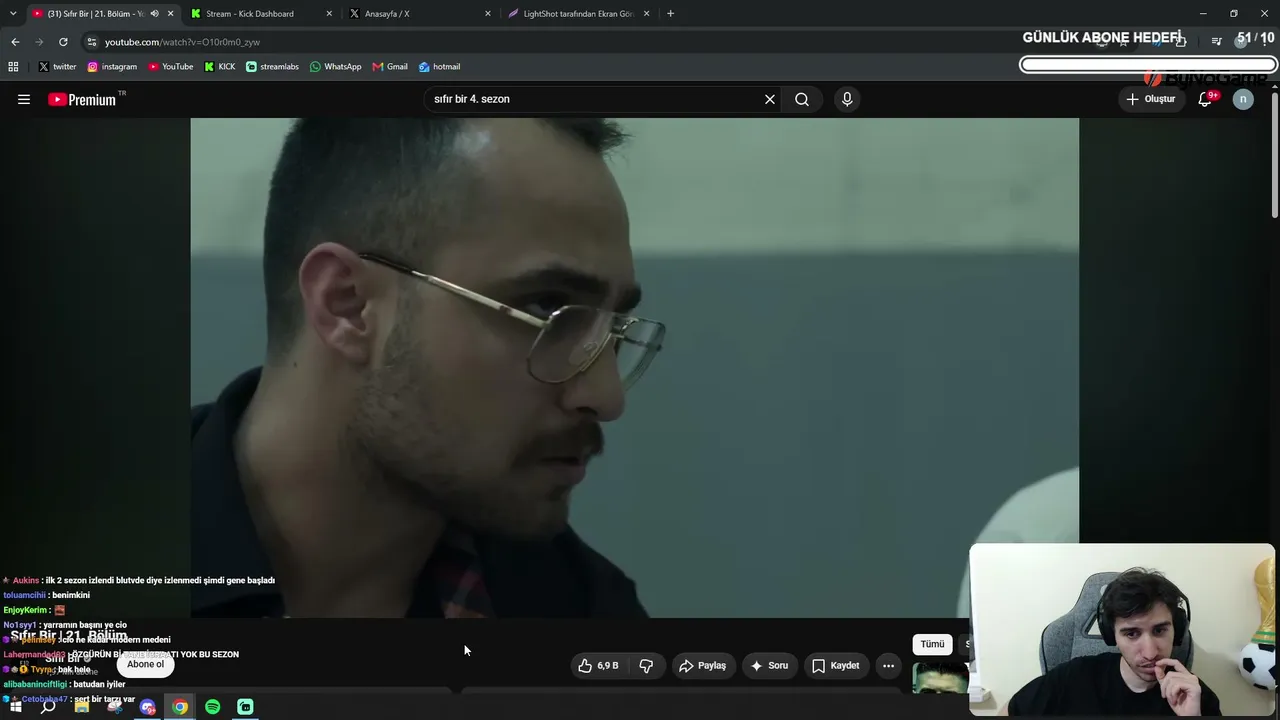1280x720 pixels.
Task: Open the Oluştur create menu
Action: point(1151,99)
